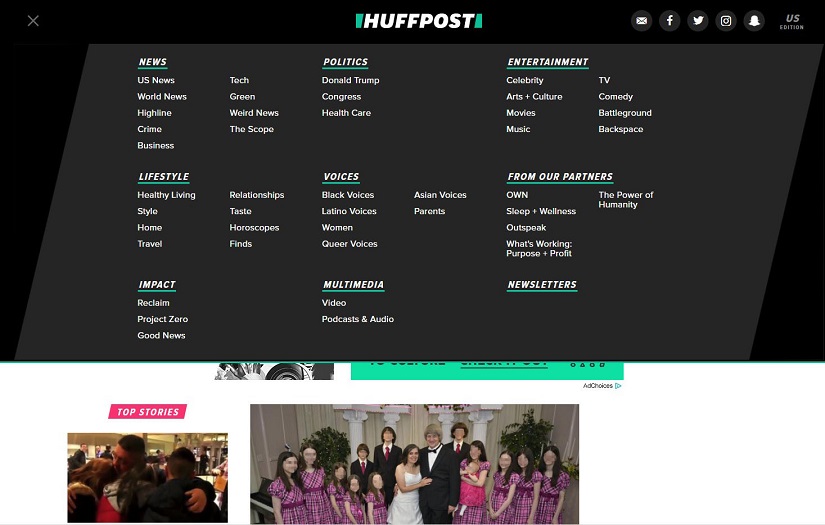Open the Multimedia section heading
The width and height of the screenshot is (825, 525).
tap(353, 285)
